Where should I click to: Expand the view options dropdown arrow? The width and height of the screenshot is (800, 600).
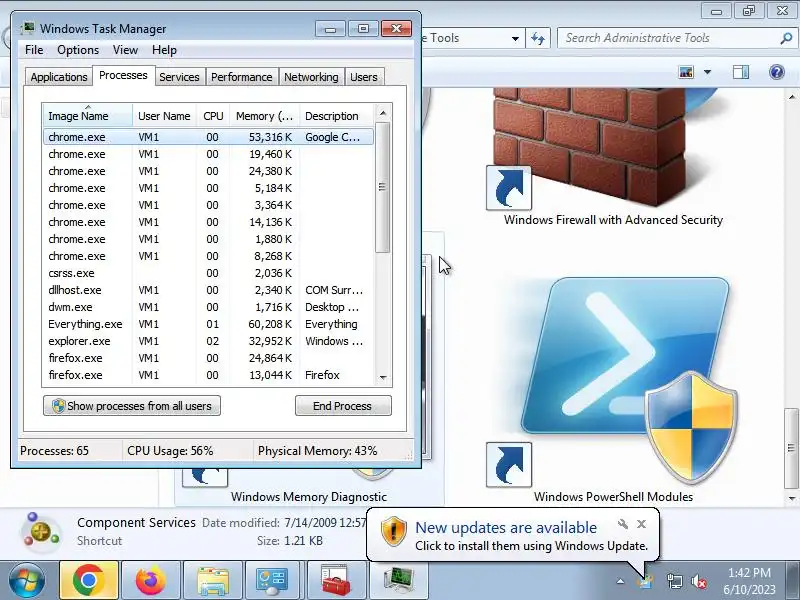coord(708,72)
